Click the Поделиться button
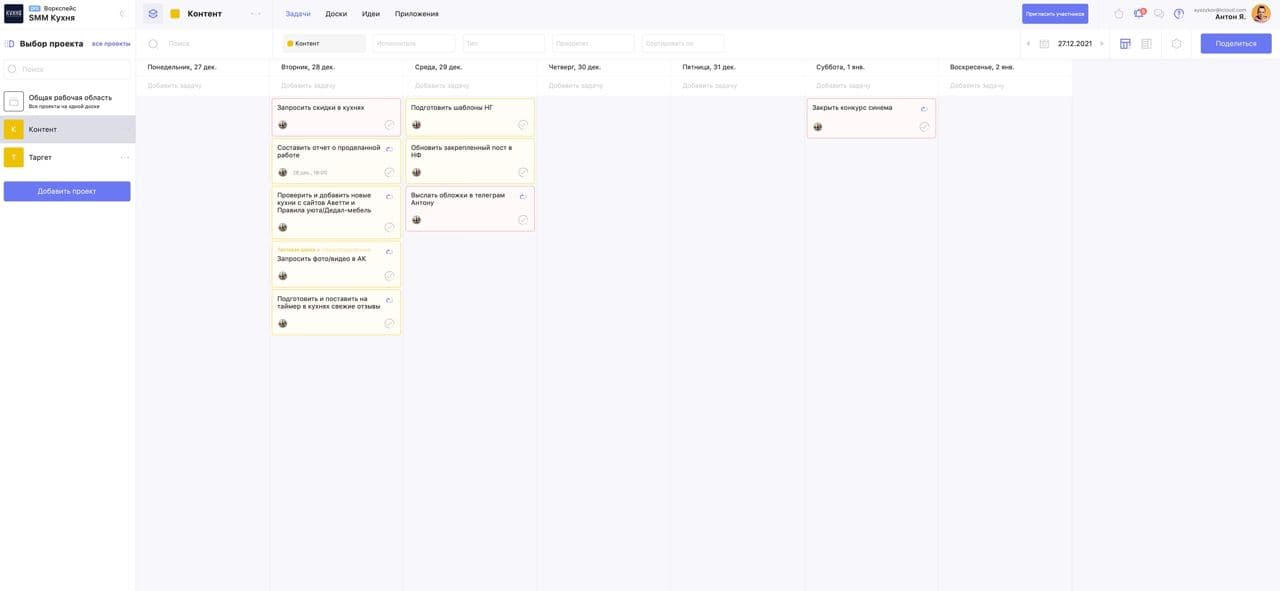Screen dimensions: 1280x591 tap(1235, 44)
